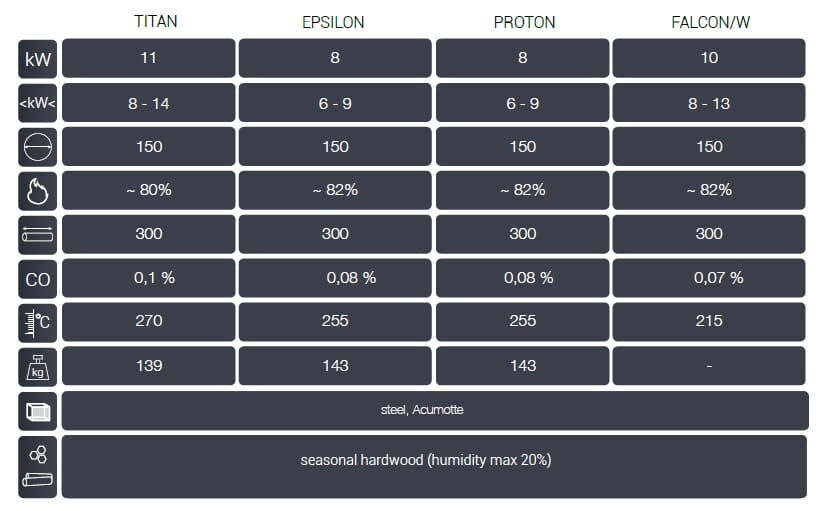Select the EPSILON column header

335,22
